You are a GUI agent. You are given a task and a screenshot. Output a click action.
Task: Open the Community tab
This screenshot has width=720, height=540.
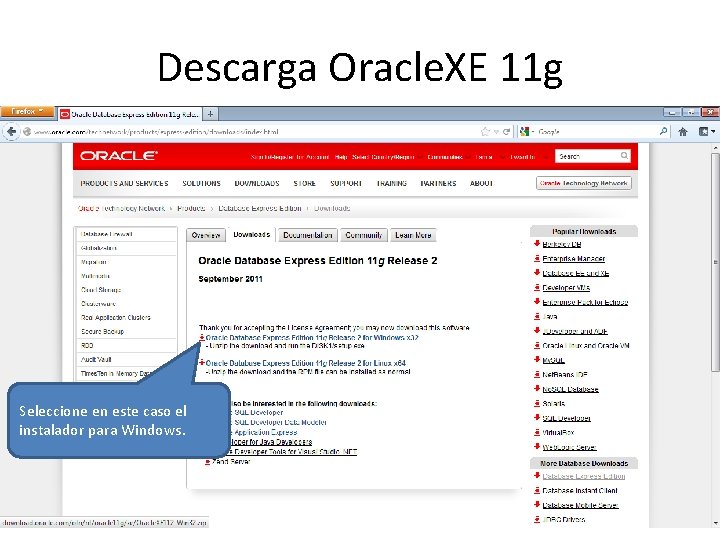coord(364,235)
